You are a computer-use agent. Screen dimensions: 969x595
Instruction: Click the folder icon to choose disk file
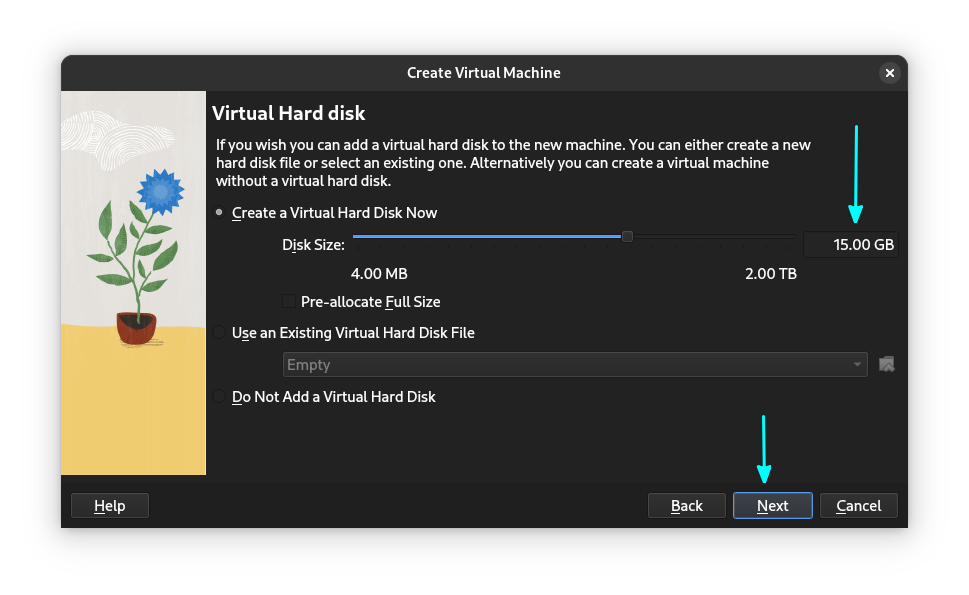[x=886, y=365]
